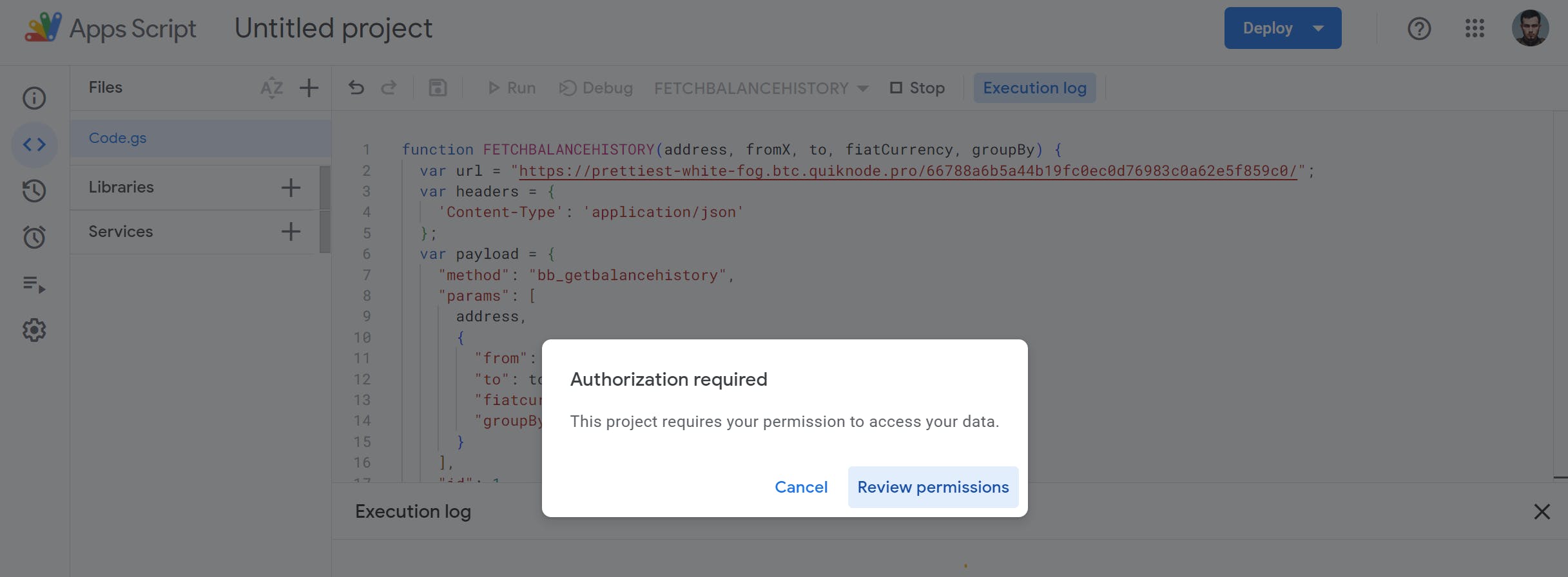The width and height of the screenshot is (1568, 577).
Task: Open Project Settings gear icon
Action: click(34, 330)
